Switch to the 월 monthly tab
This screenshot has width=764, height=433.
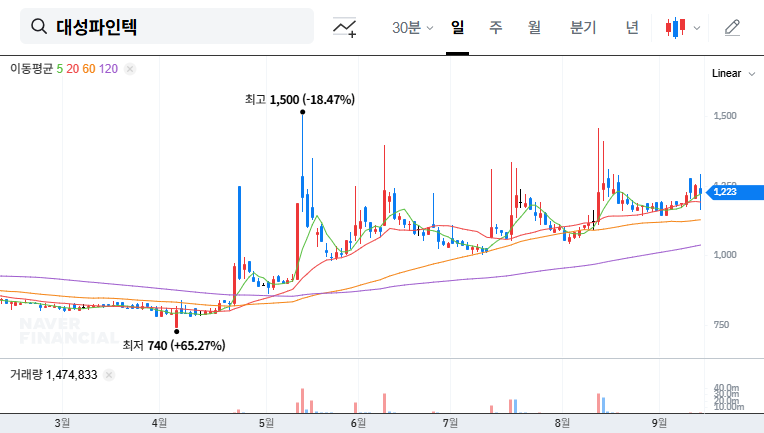pos(534,28)
